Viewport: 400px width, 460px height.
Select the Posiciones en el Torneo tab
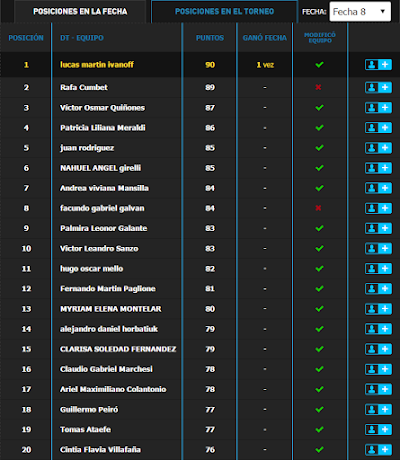pos(224,12)
